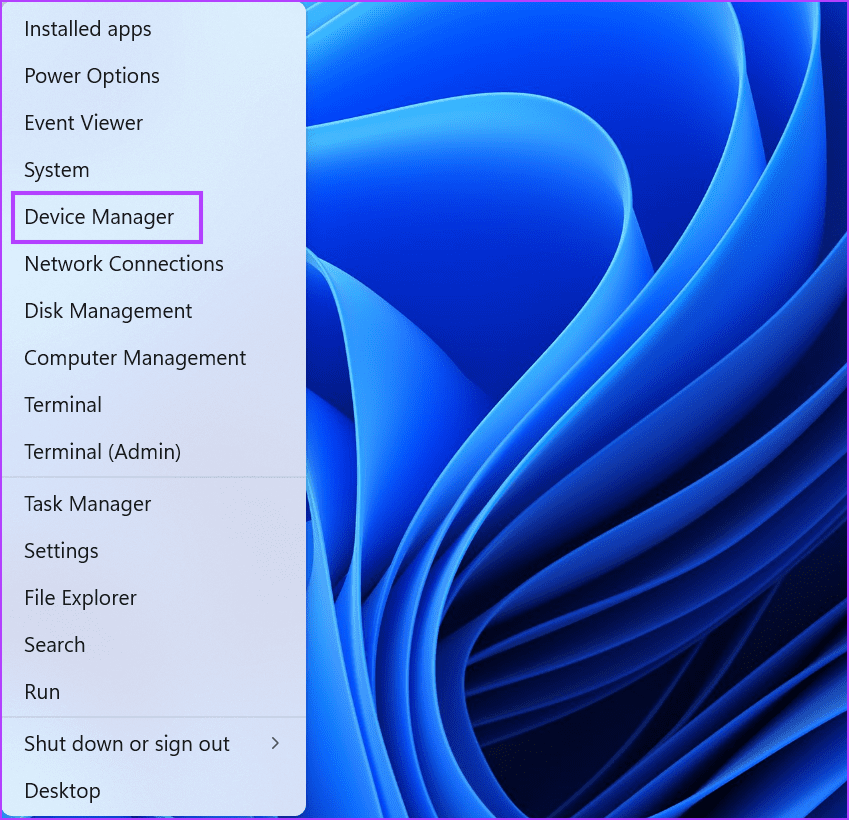Start a Search
Screen dimensions: 849x820
[x=54, y=645]
